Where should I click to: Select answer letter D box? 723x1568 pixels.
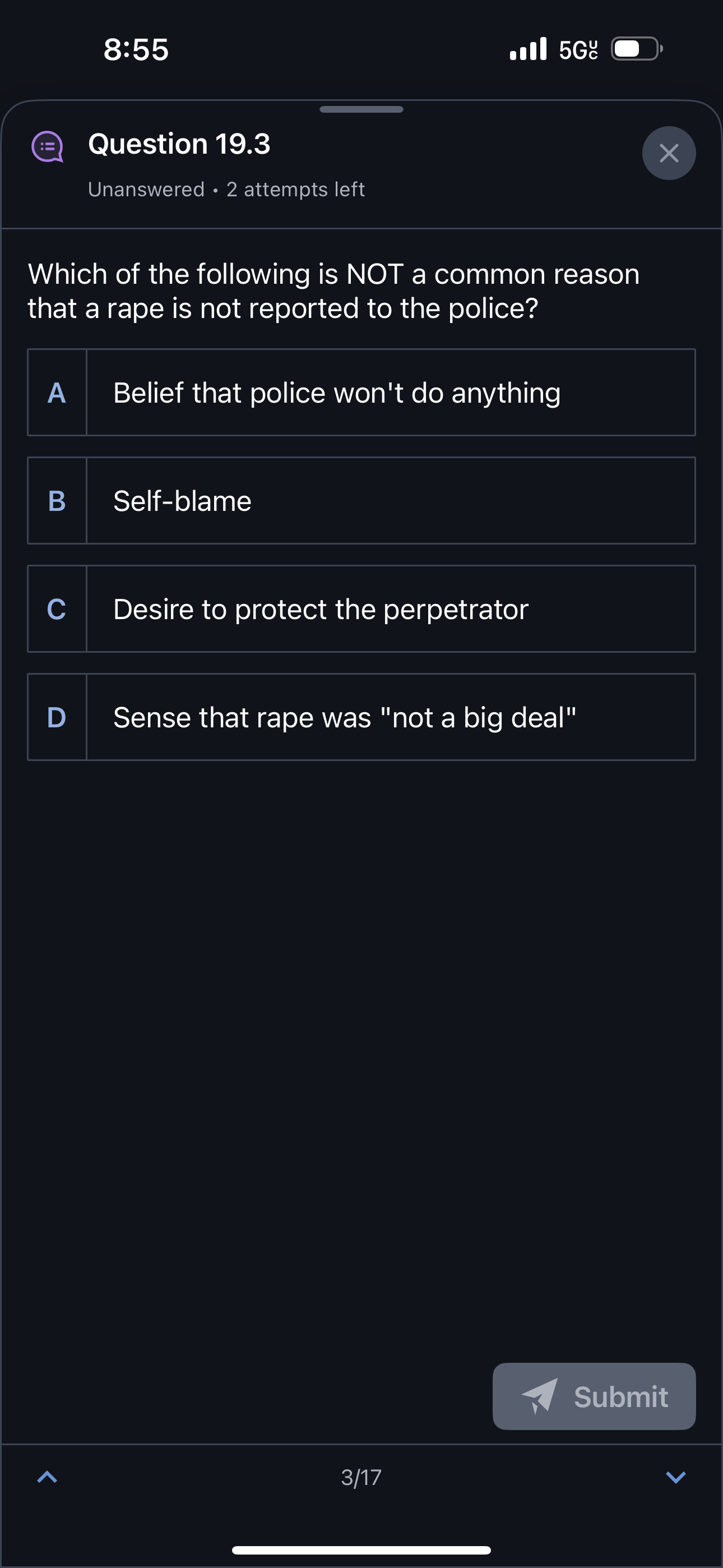57,717
